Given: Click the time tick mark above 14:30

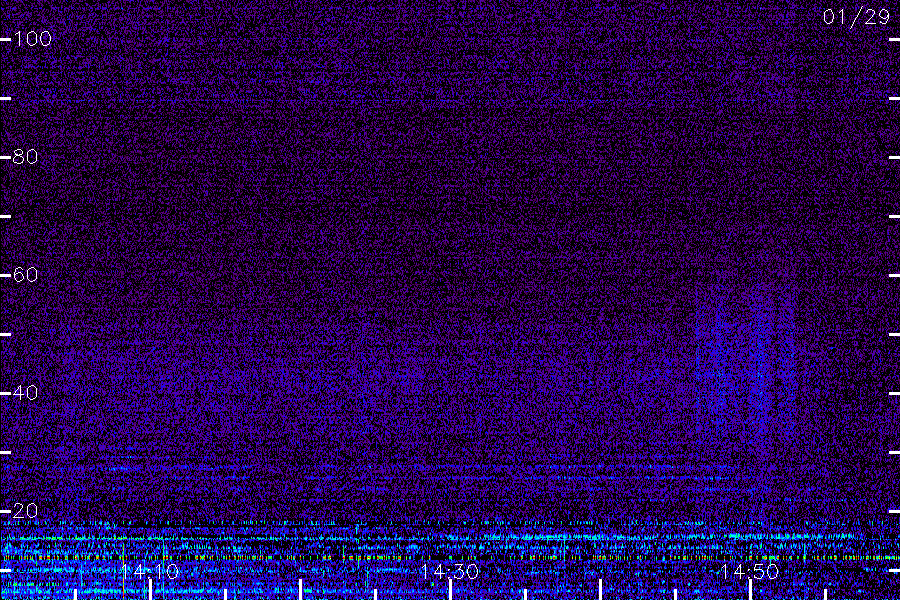Looking at the screenshot, I should point(451,590).
